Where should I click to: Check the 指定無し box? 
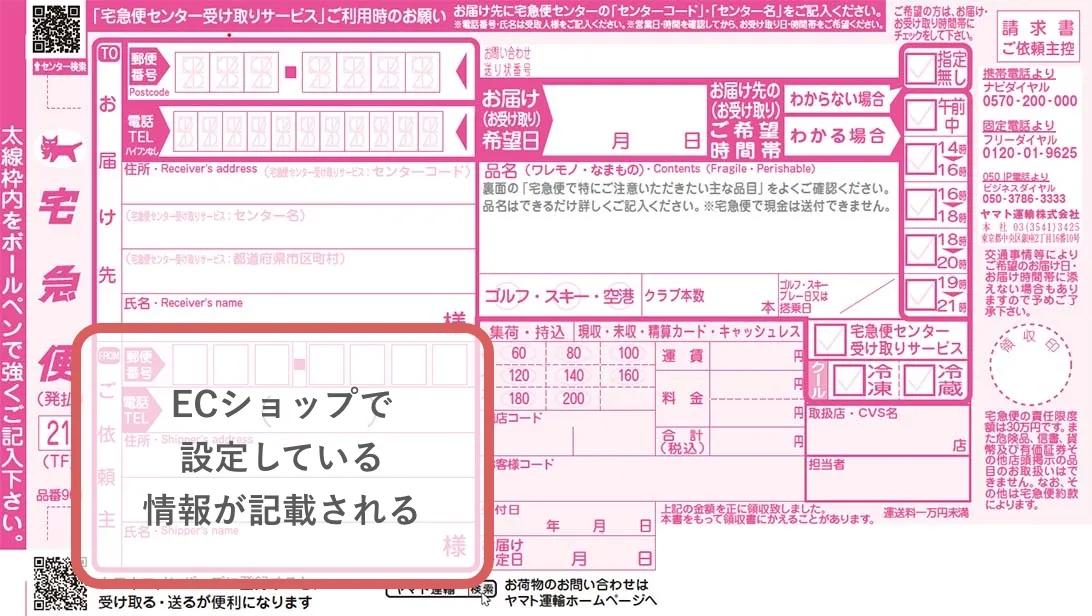[x=920, y=68]
